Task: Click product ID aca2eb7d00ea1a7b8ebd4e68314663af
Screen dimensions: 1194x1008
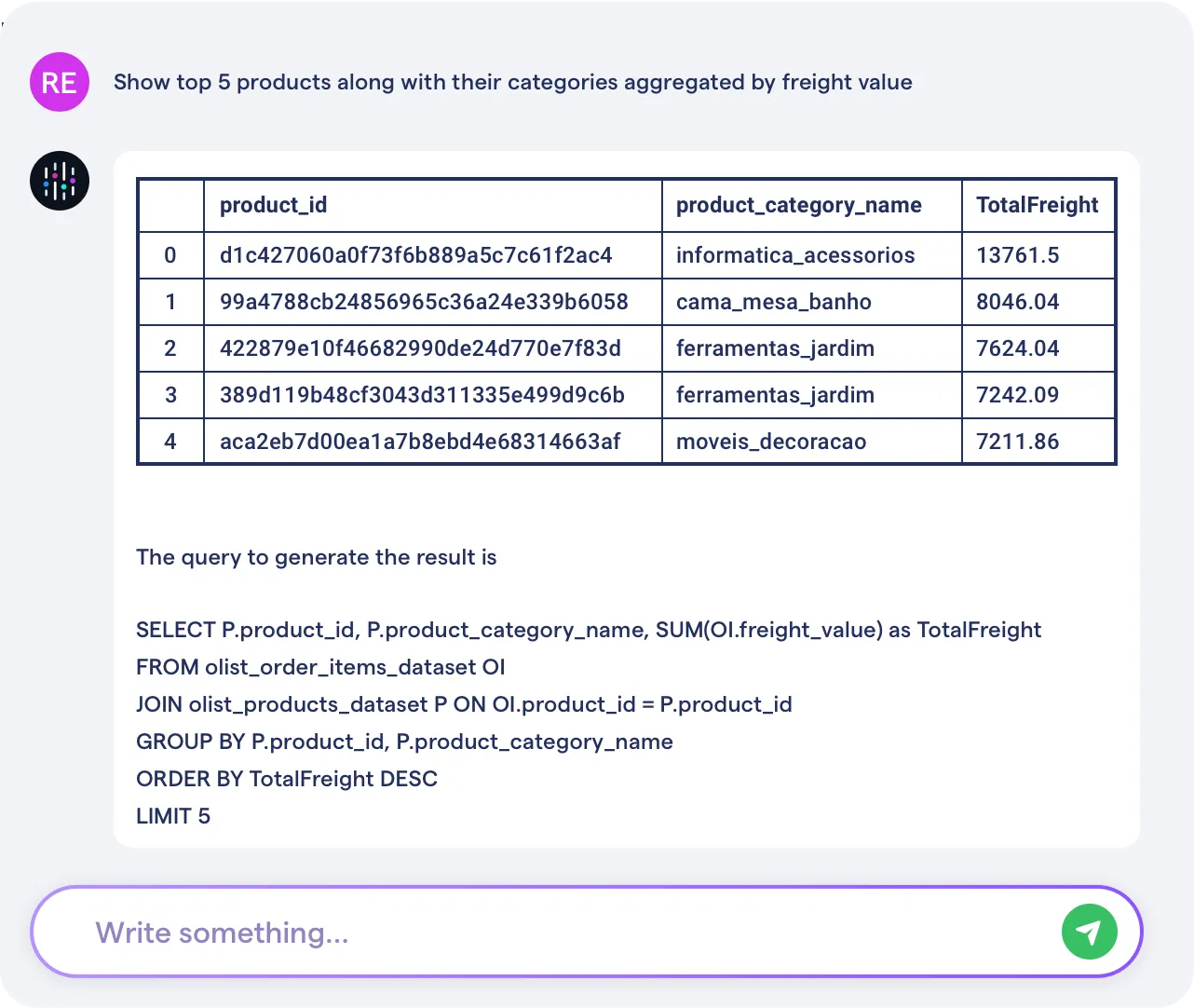Action: pos(419,442)
